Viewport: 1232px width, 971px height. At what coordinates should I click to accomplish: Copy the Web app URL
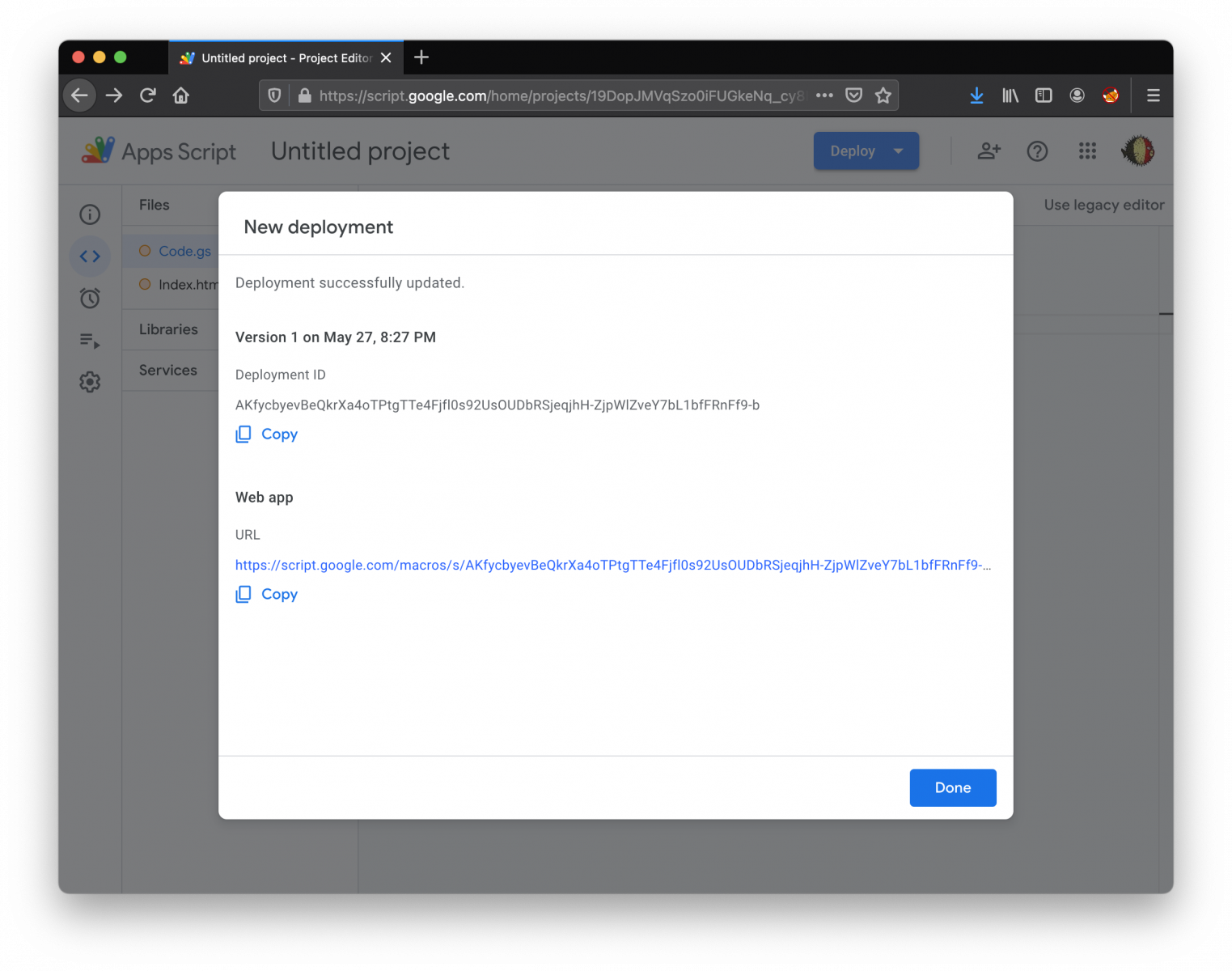click(267, 595)
